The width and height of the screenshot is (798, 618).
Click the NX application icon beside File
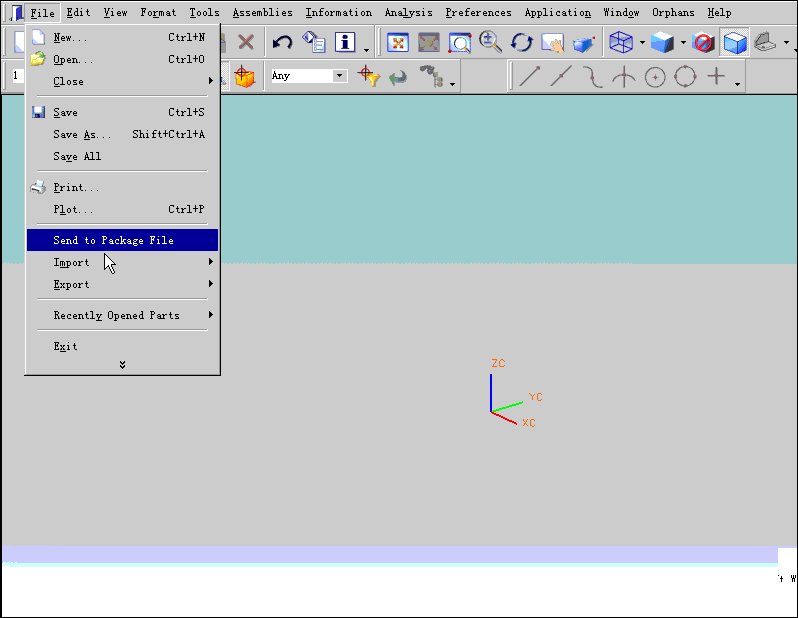pos(16,13)
